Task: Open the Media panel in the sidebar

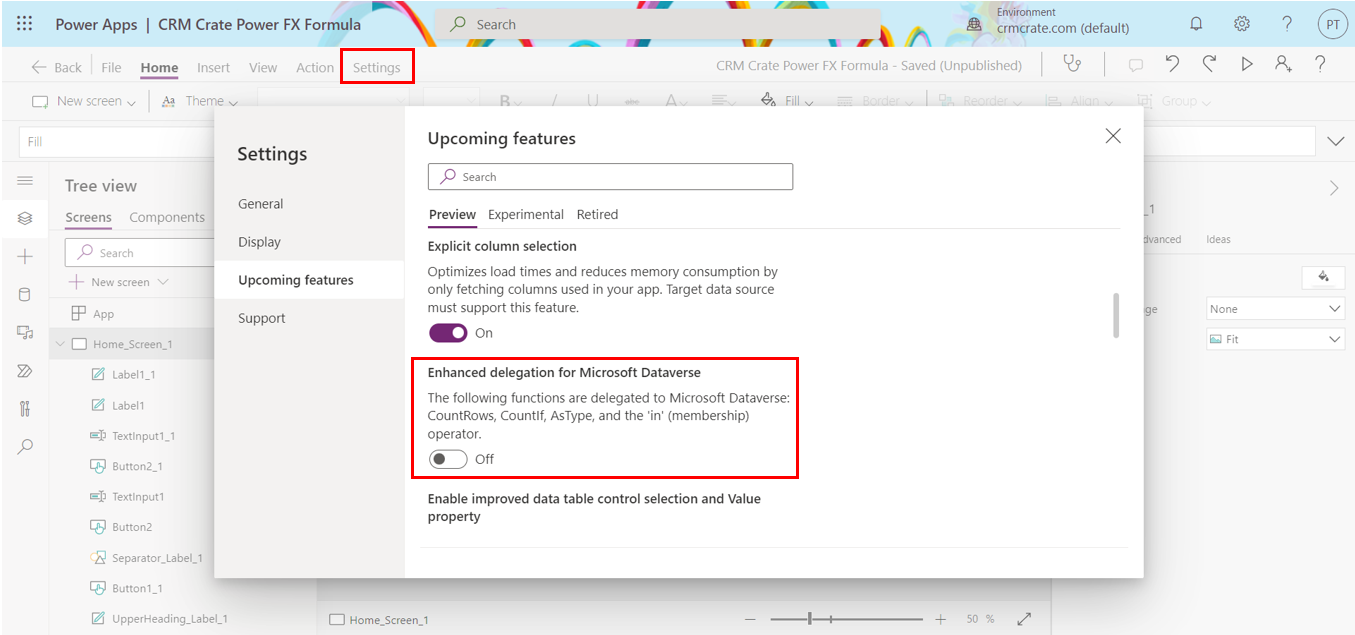Action: (25, 330)
